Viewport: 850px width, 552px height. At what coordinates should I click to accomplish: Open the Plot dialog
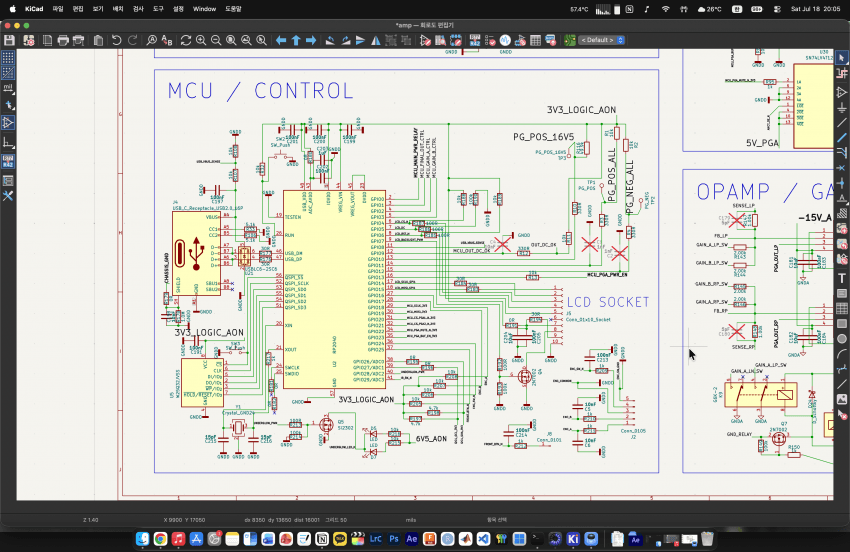click(79, 40)
